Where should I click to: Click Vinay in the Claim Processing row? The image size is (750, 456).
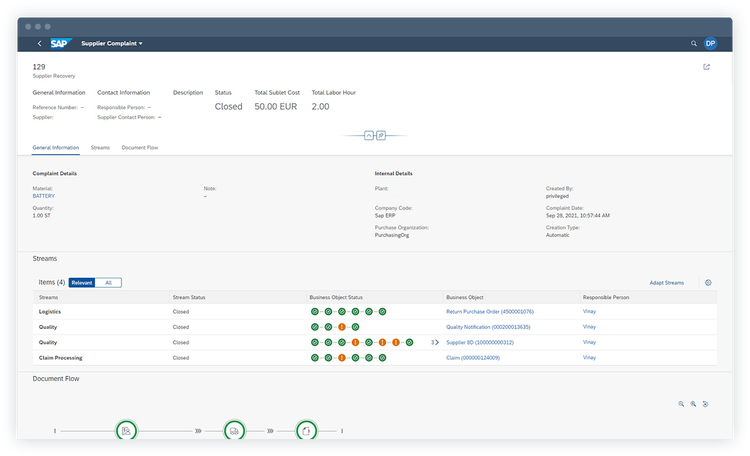click(589, 357)
